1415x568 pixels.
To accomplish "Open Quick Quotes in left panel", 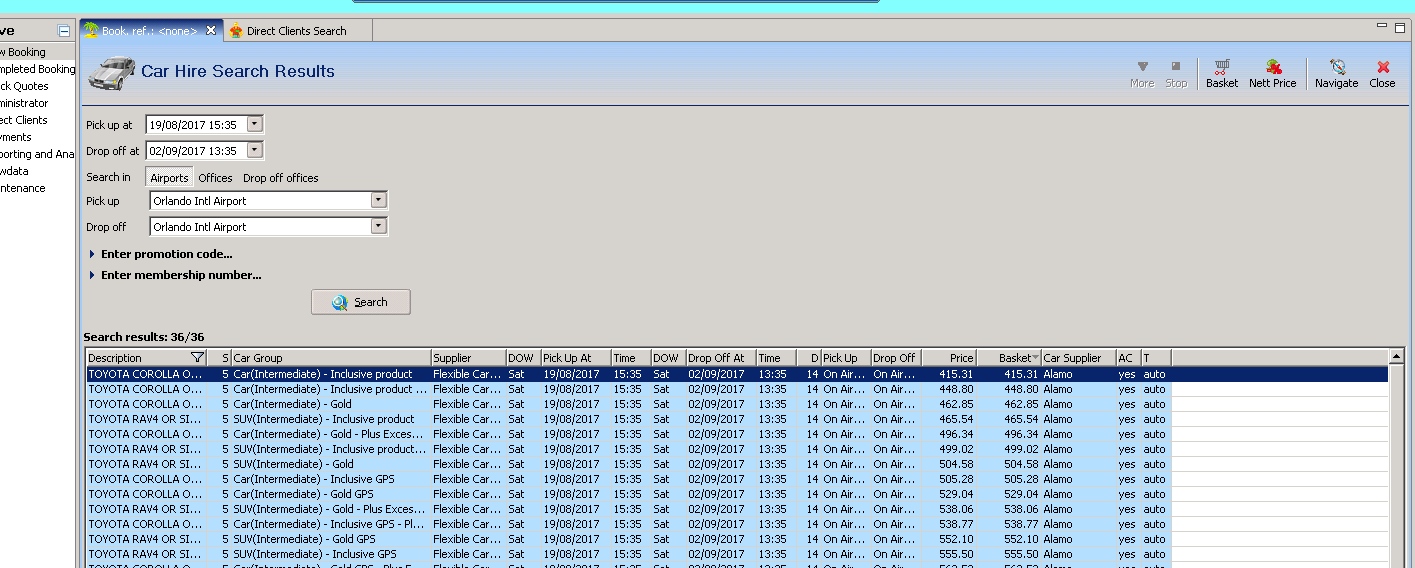I will [24, 86].
